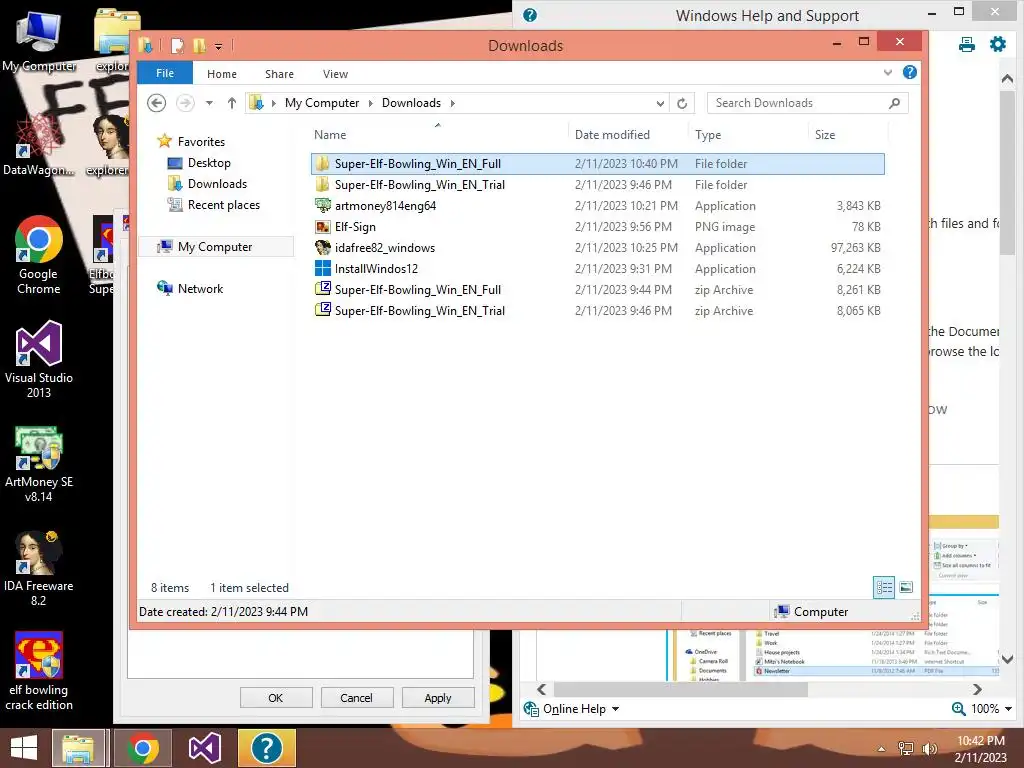Screen dimensions: 1024x768
Task: Sort by the Type column header
Action: 708,135
